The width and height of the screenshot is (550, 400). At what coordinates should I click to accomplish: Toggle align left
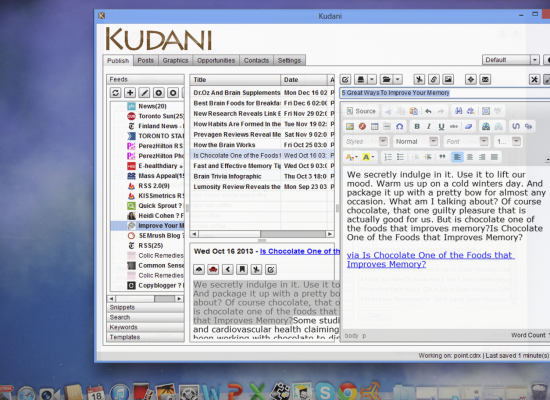tap(457, 157)
